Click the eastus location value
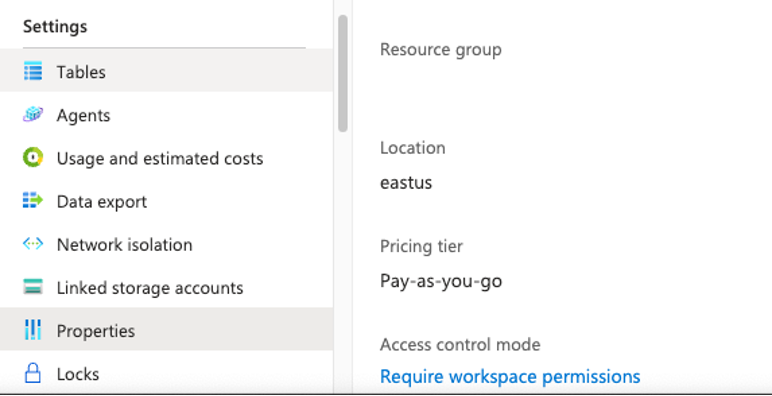Image resolution: width=772 pixels, height=396 pixels. tap(406, 183)
